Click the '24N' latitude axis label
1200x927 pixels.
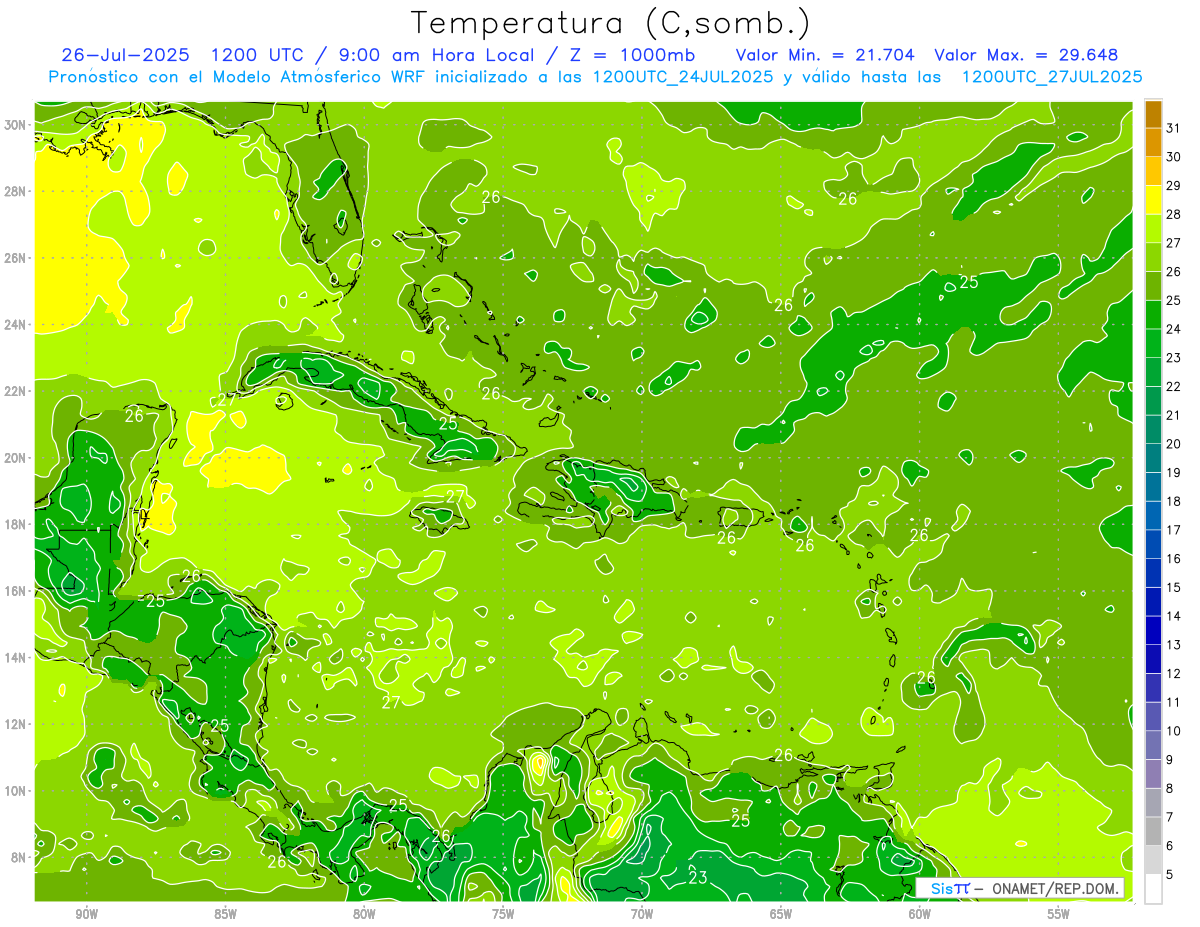[x=15, y=324]
